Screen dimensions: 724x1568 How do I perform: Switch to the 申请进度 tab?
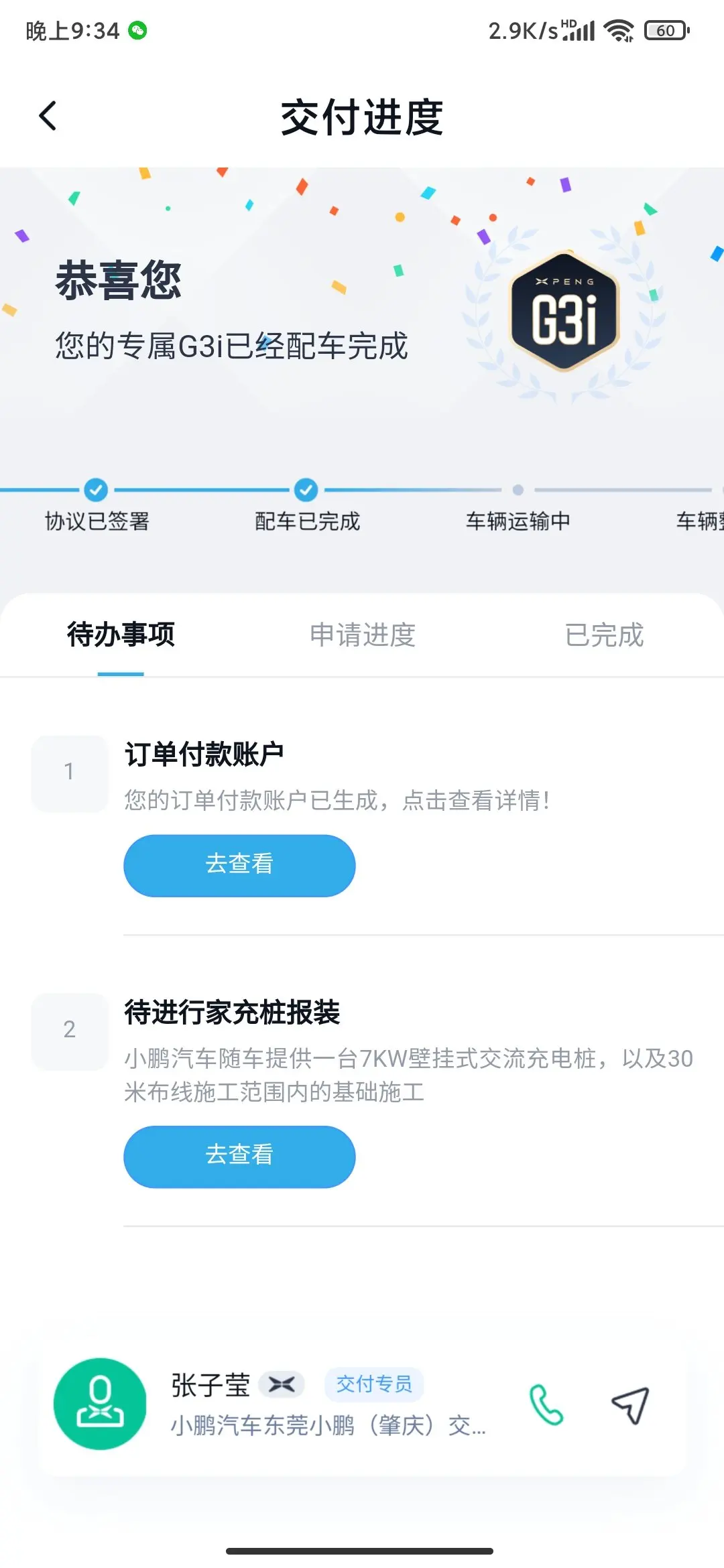tap(362, 635)
